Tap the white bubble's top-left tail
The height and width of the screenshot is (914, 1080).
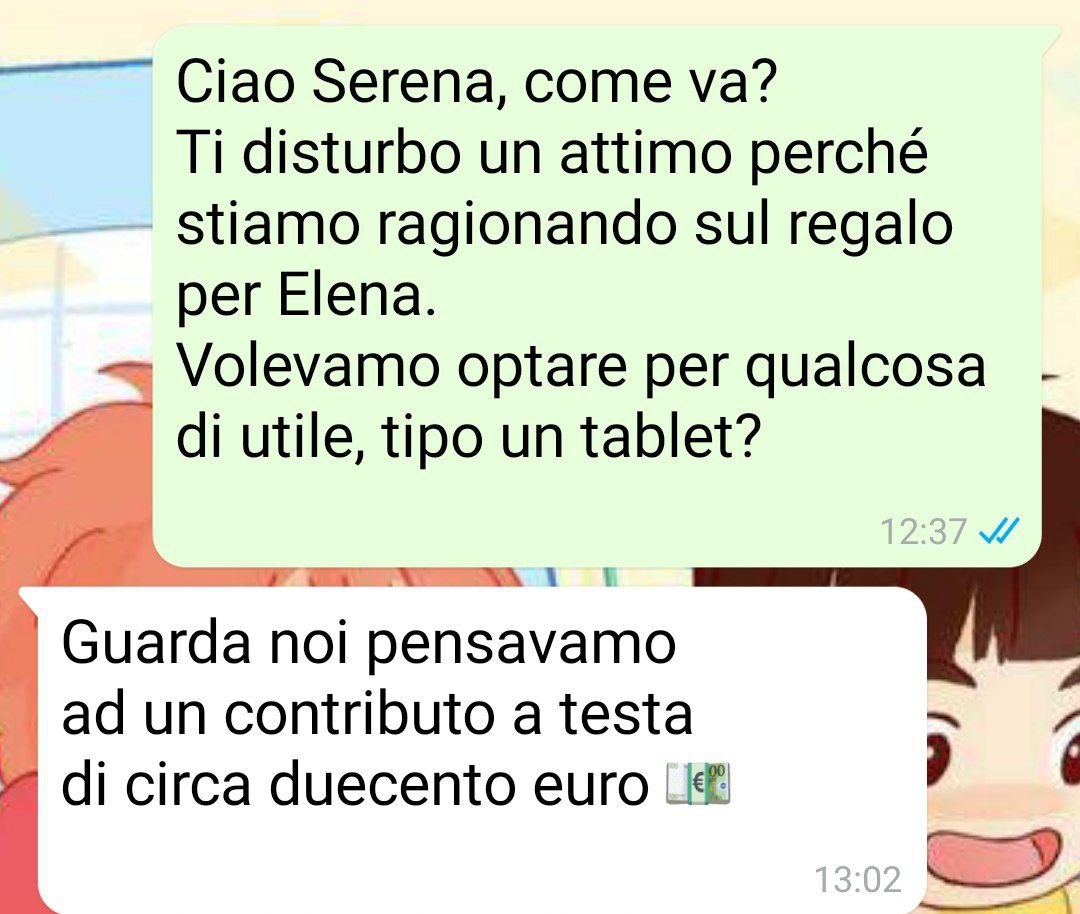(x=30, y=598)
